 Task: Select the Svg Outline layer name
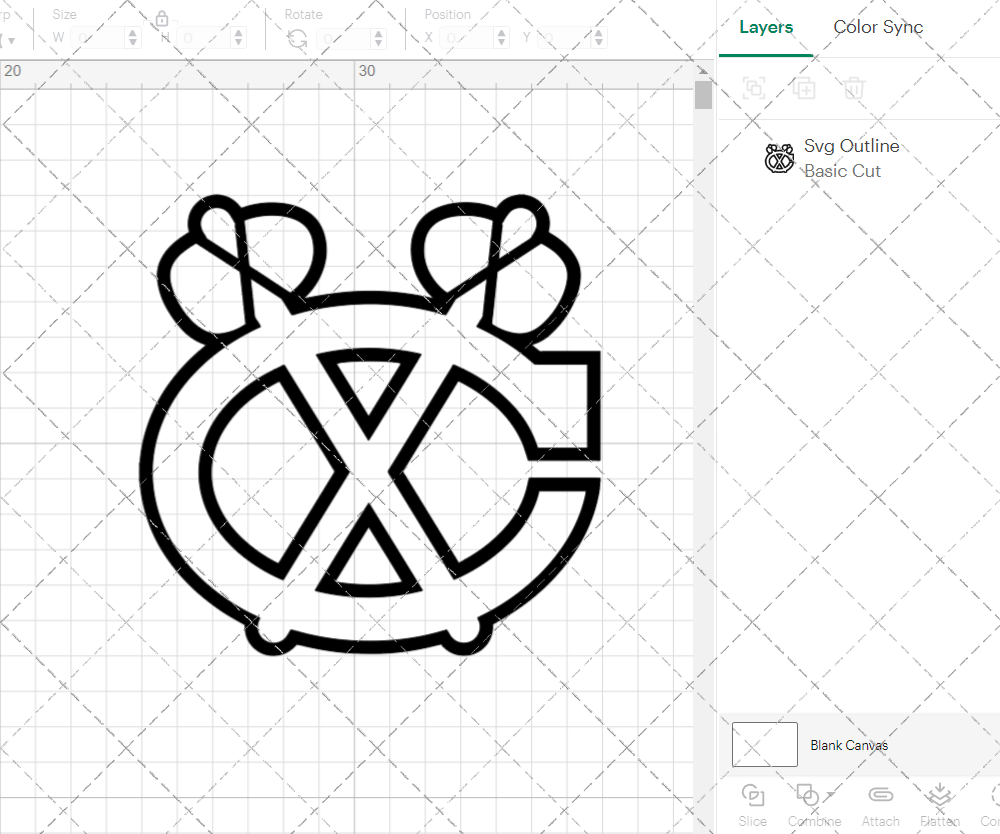(x=851, y=146)
